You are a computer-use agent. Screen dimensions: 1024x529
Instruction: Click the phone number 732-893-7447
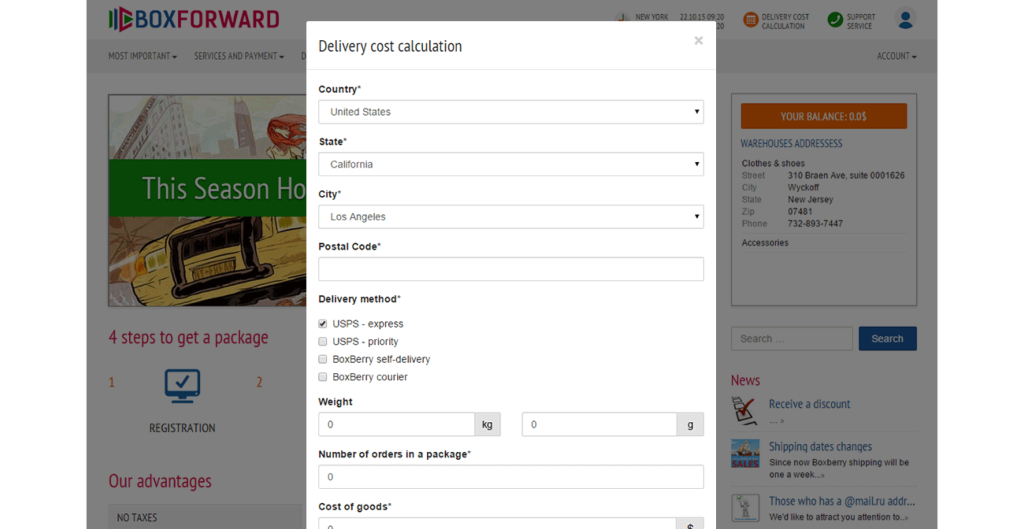(x=815, y=223)
